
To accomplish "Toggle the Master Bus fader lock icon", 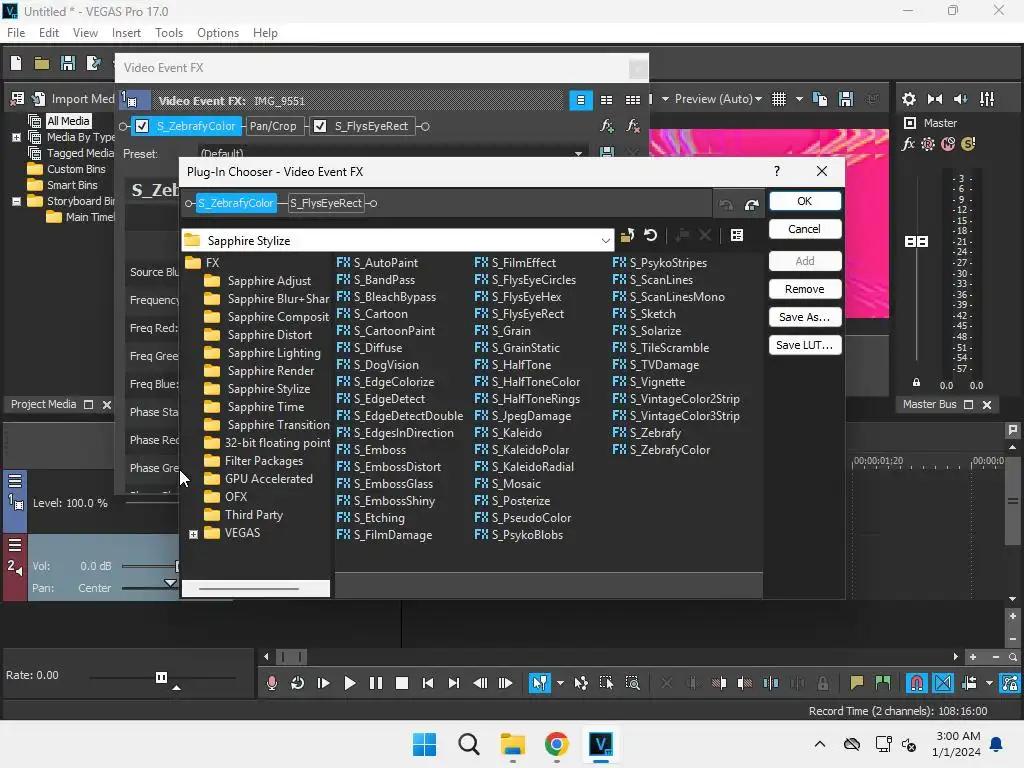I will click(x=916, y=383).
